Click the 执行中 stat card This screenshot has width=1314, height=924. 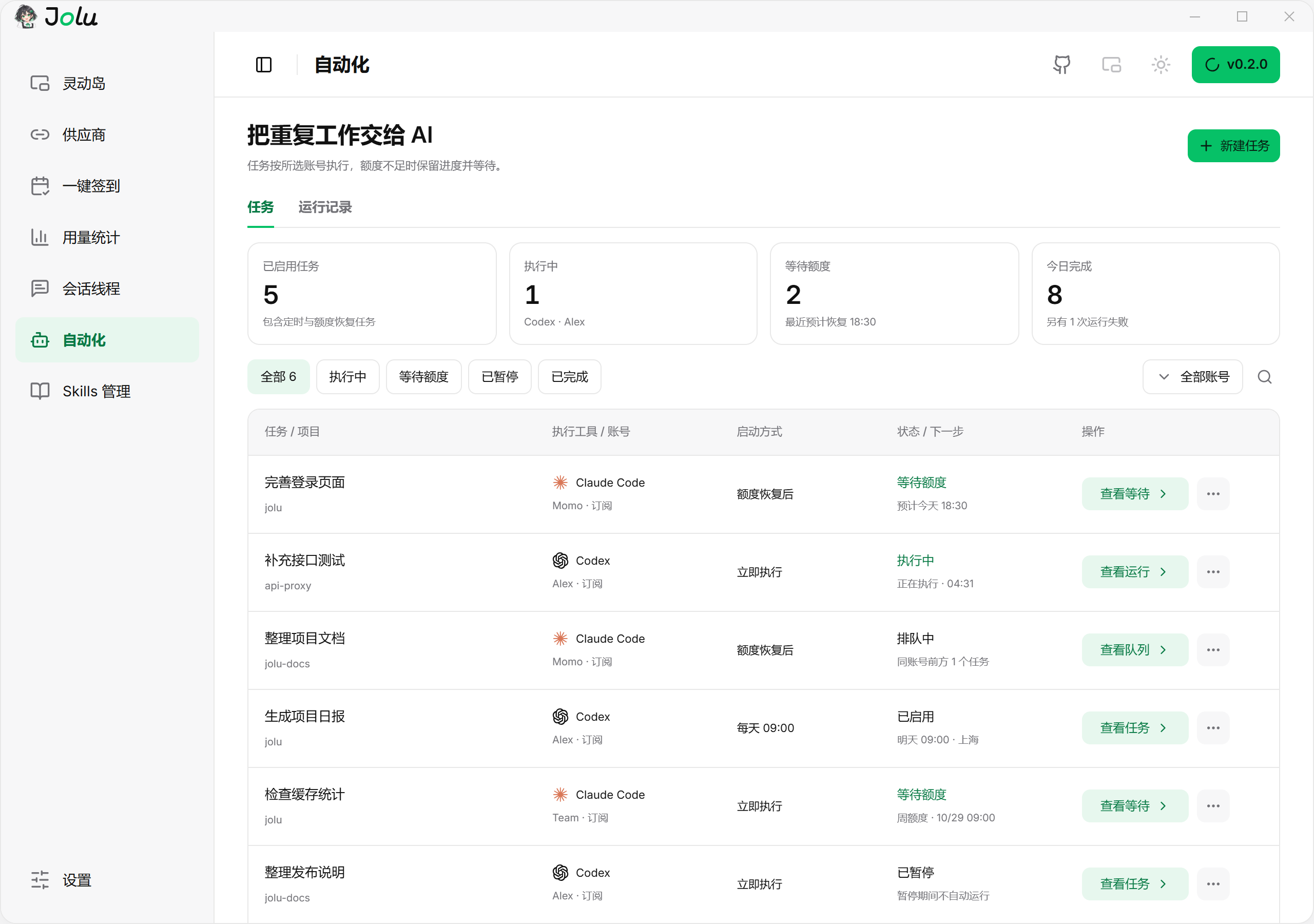tap(633, 294)
